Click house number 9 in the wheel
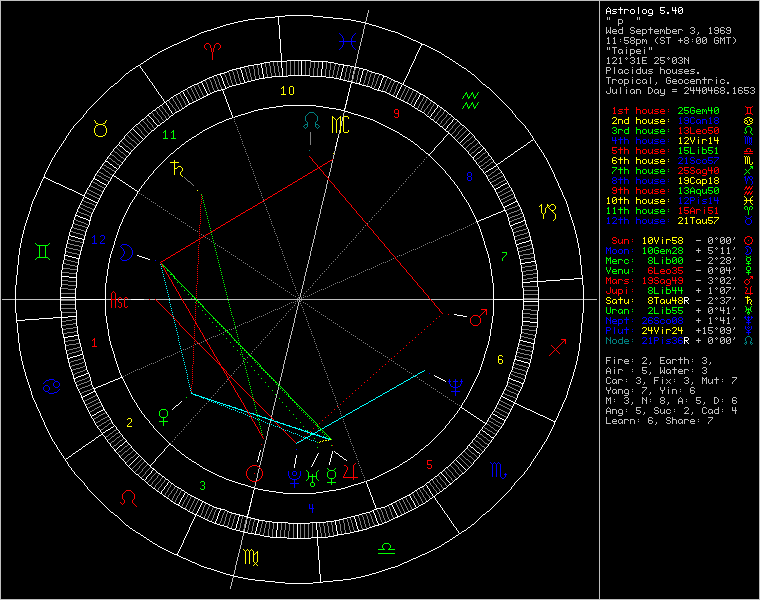 (396, 114)
